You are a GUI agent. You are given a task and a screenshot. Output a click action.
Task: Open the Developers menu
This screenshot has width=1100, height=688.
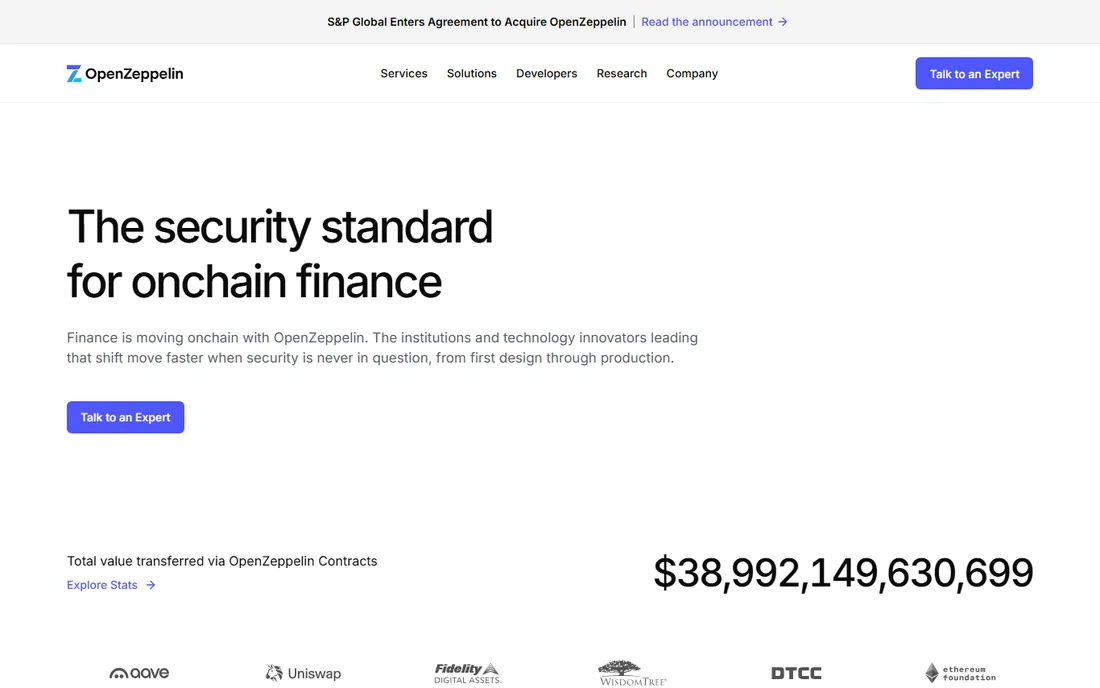click(546, 74)
